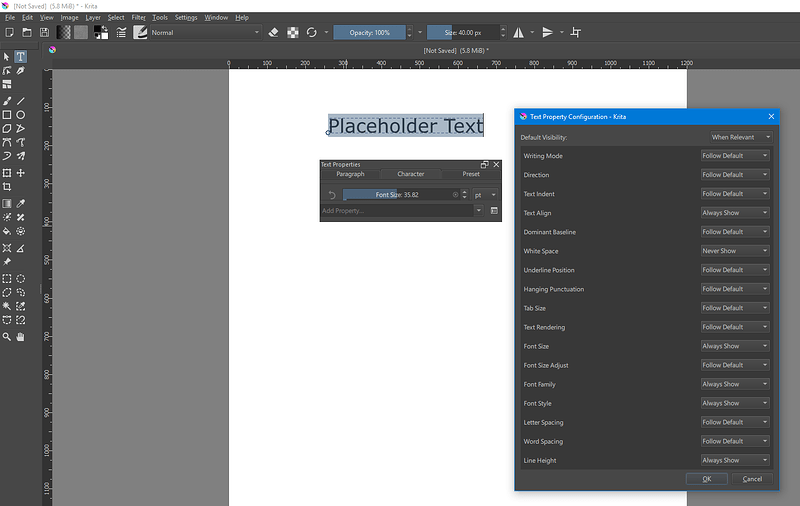Screen dimensions: 800x506
Task: Select the Freehand Brush tool
Action: pos(7,101)
